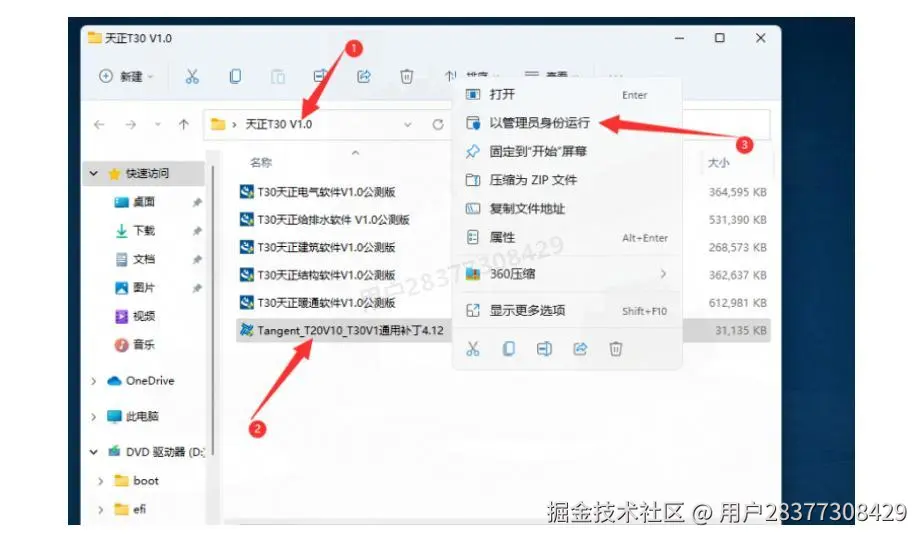Click the pin icon next to 桌面
The height and width of the screenshot is (542, 924).
coord(197,203)
